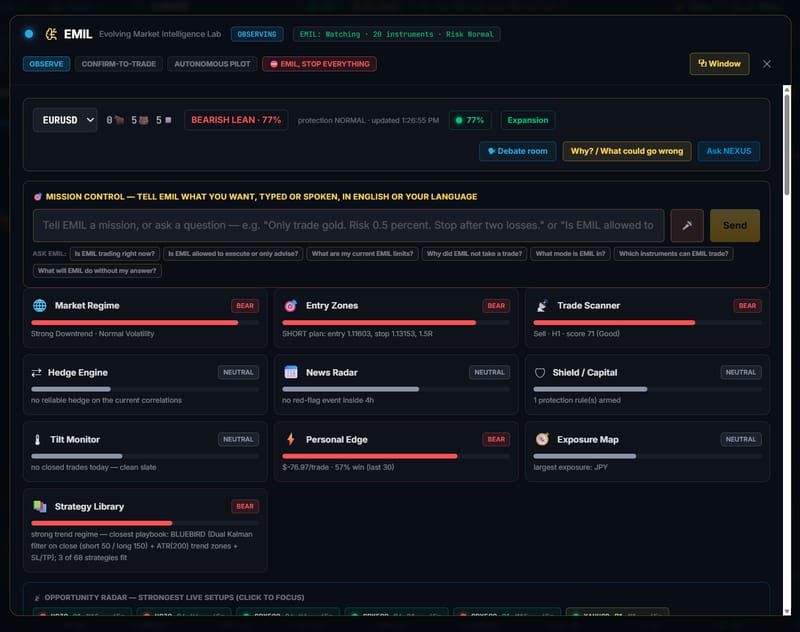Click the neutral square icon next to second 5
800x632 pixels.
click(168, 120)
